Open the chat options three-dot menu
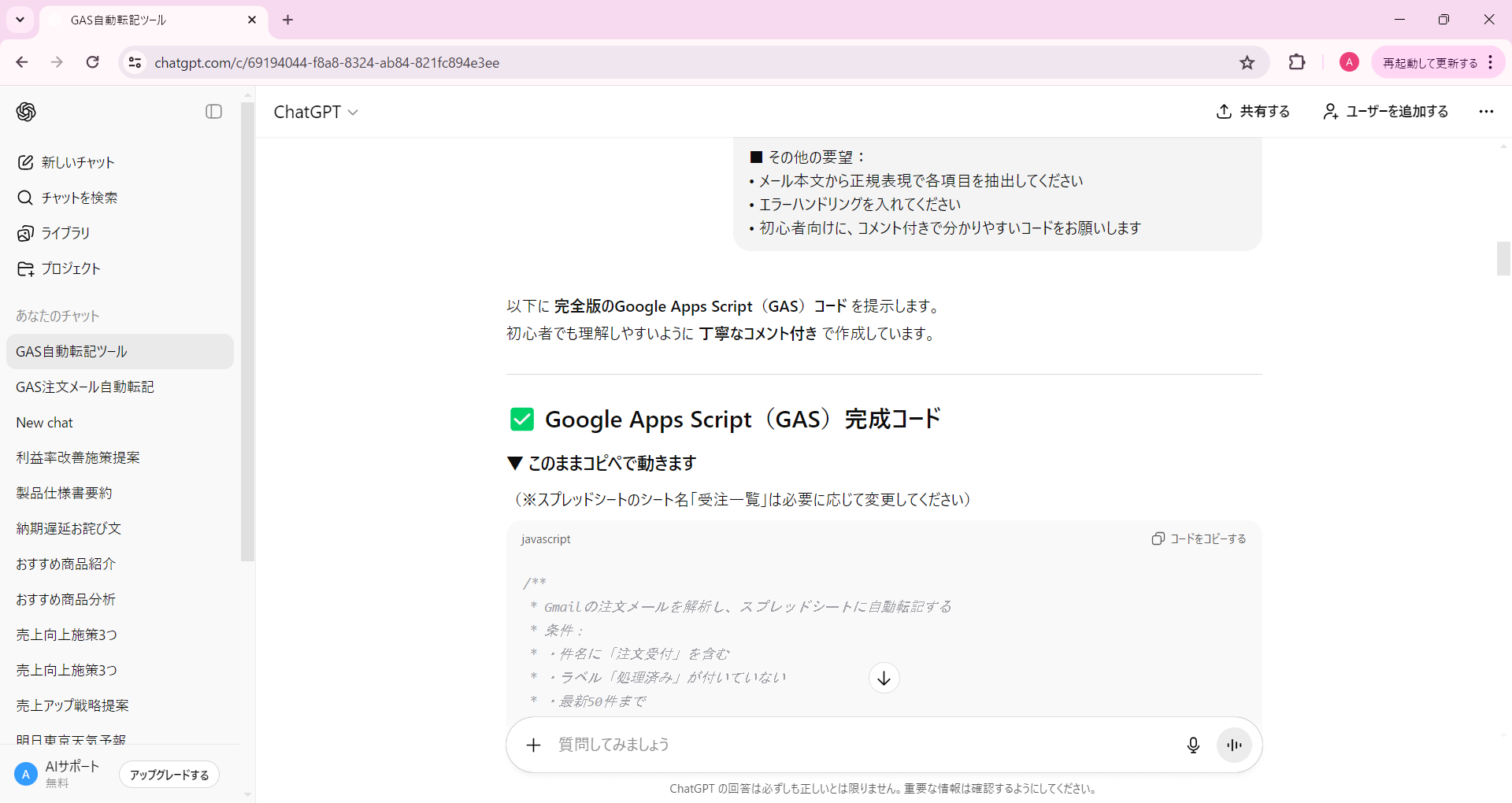The width and height of the screenshot is (1512, 803). [1486, 111]
